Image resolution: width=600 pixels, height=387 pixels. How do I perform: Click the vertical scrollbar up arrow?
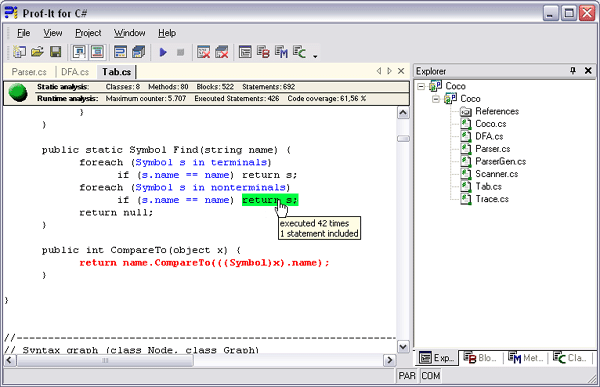[403, 113]
